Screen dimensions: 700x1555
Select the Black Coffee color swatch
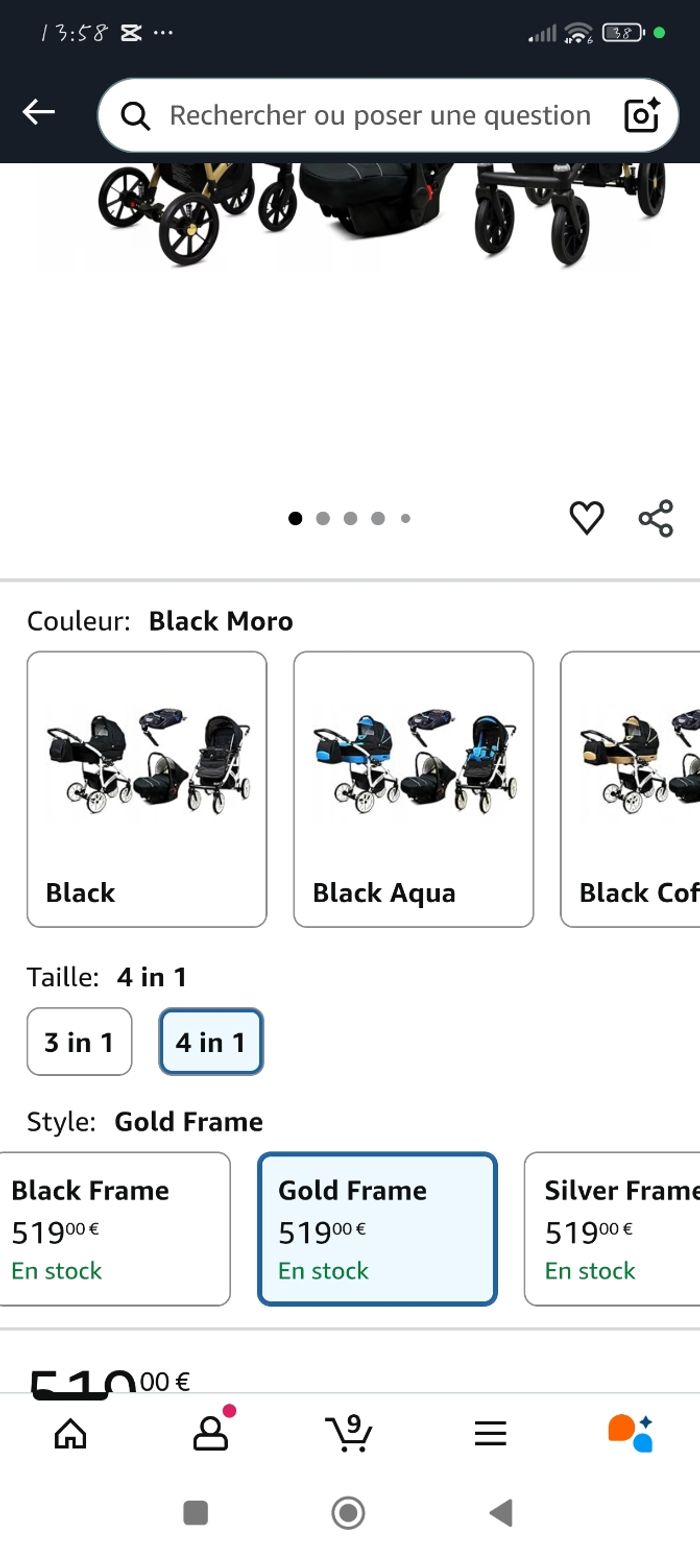tap(630, 789)
